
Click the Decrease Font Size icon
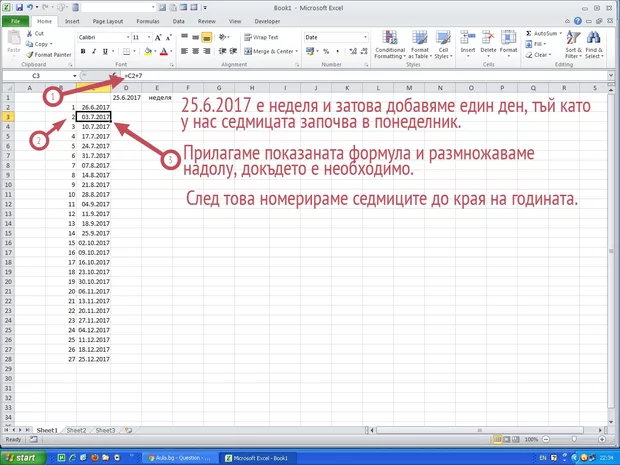pos(169,38)
